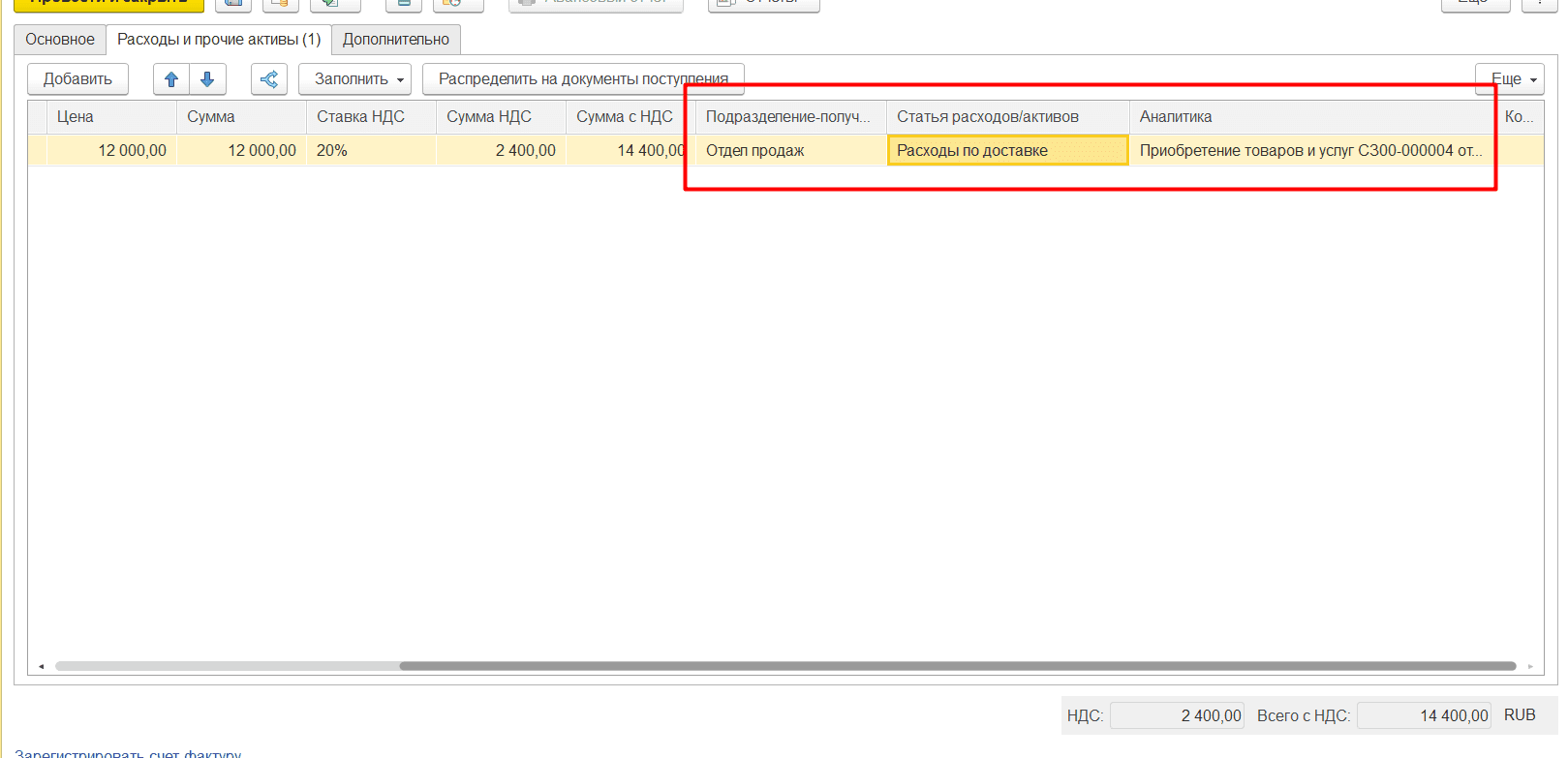Click the Добавить button
This screenshot has height=758, width=1568.
pyautogui.click(x=77, y=79)
